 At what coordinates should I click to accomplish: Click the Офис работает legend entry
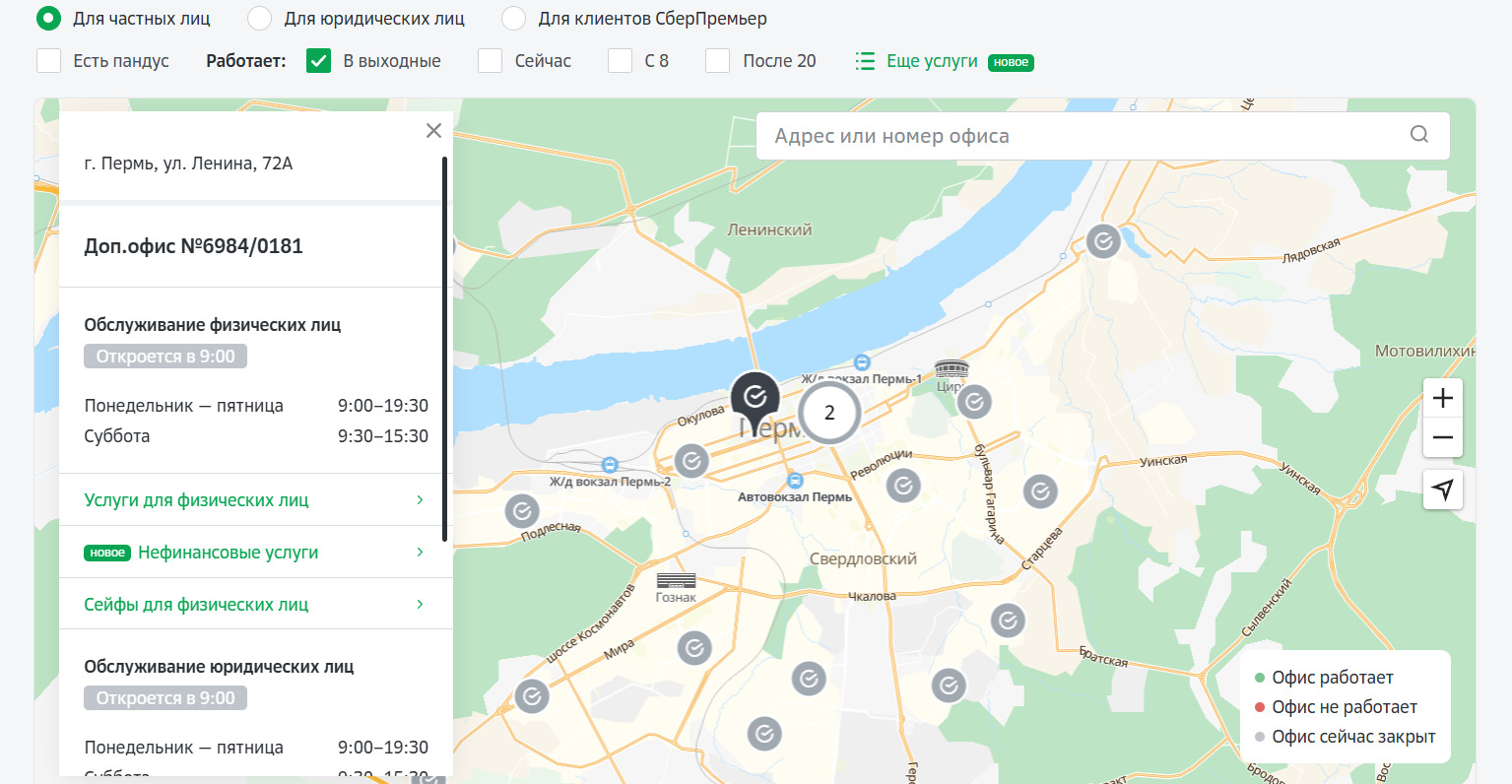[1324, 678]
